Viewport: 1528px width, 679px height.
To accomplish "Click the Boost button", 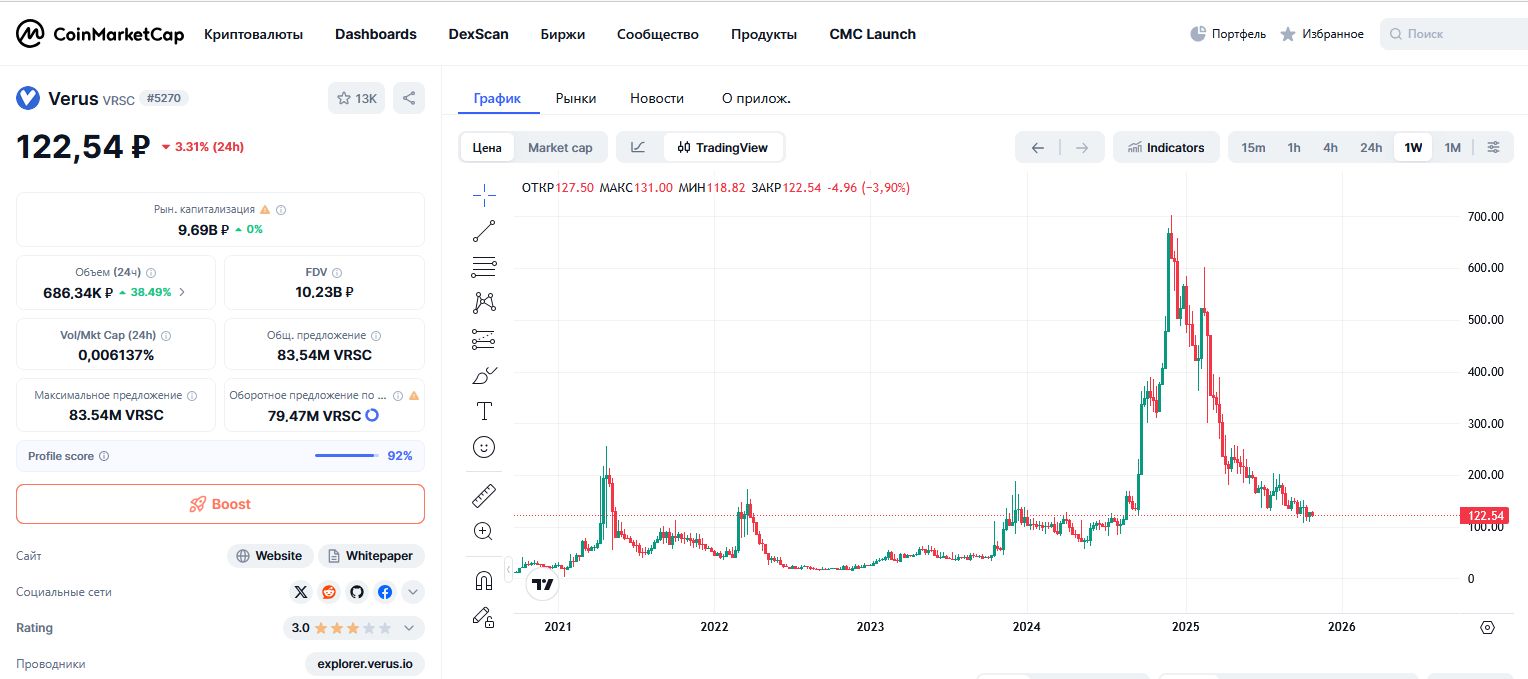I will coord(220,504).
